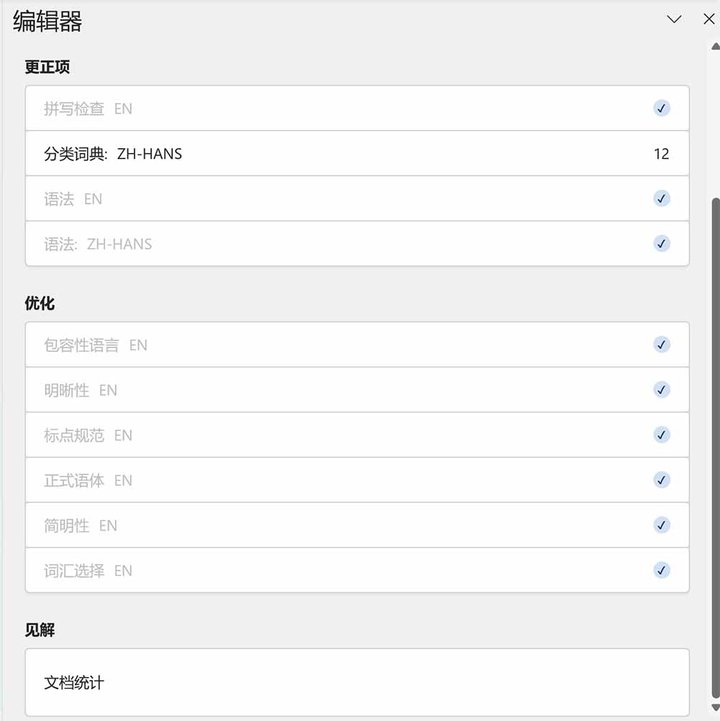Select the 词汇选择 EN row label

(x=88, y=571)
